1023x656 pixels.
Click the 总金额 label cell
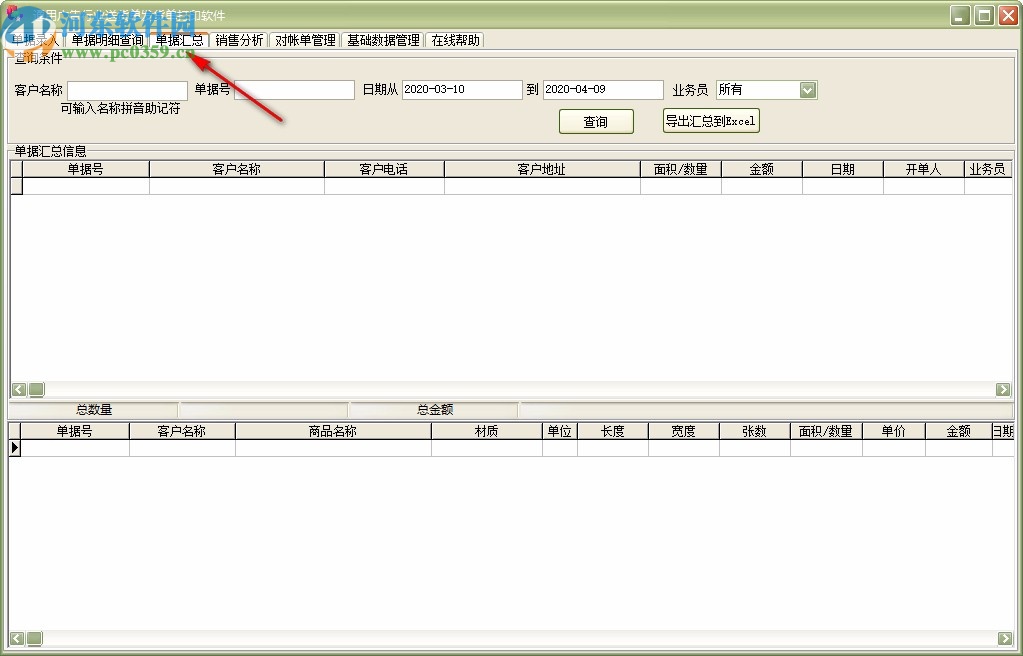[435, 410]
